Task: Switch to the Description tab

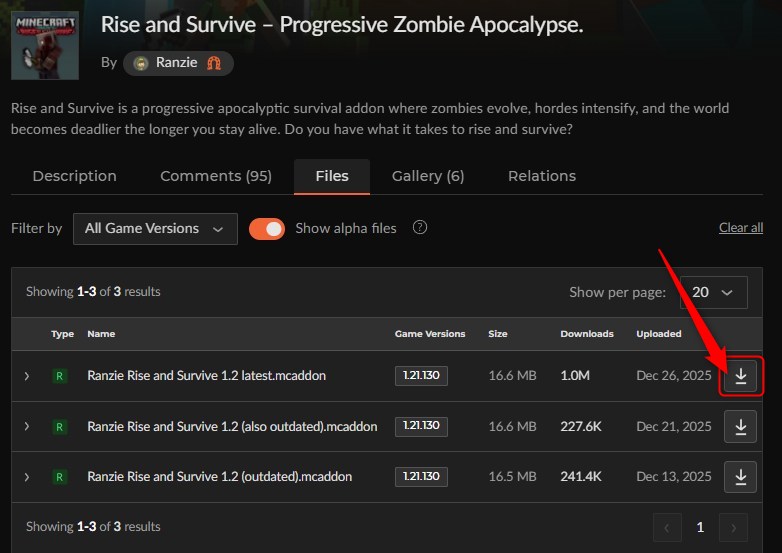Action: click(x=75, y=176)
